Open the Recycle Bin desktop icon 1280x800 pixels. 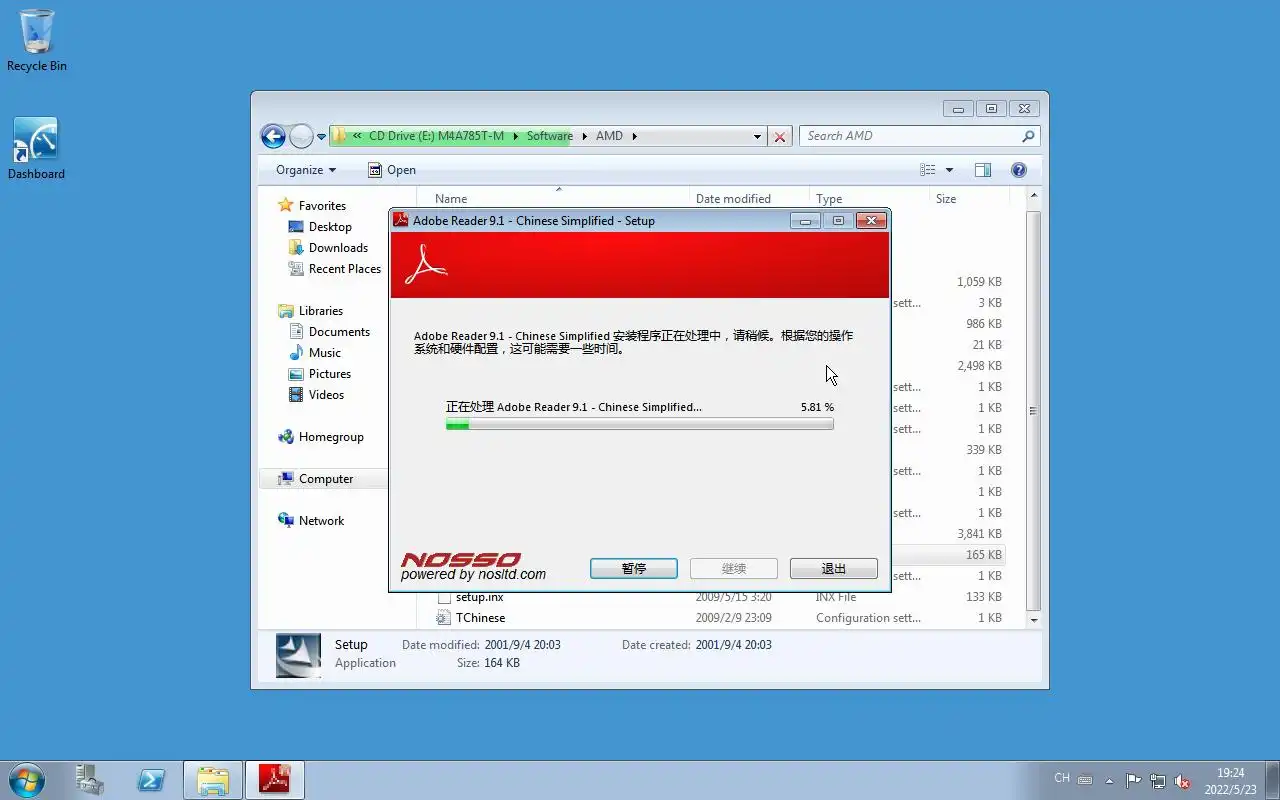(x=37, y=40)
